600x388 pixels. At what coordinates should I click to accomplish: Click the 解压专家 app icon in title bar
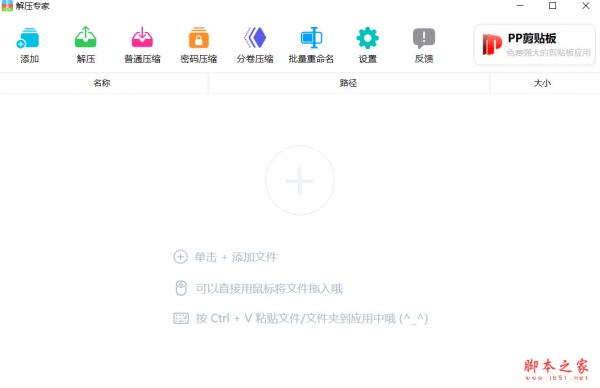(x=7, y=6)
